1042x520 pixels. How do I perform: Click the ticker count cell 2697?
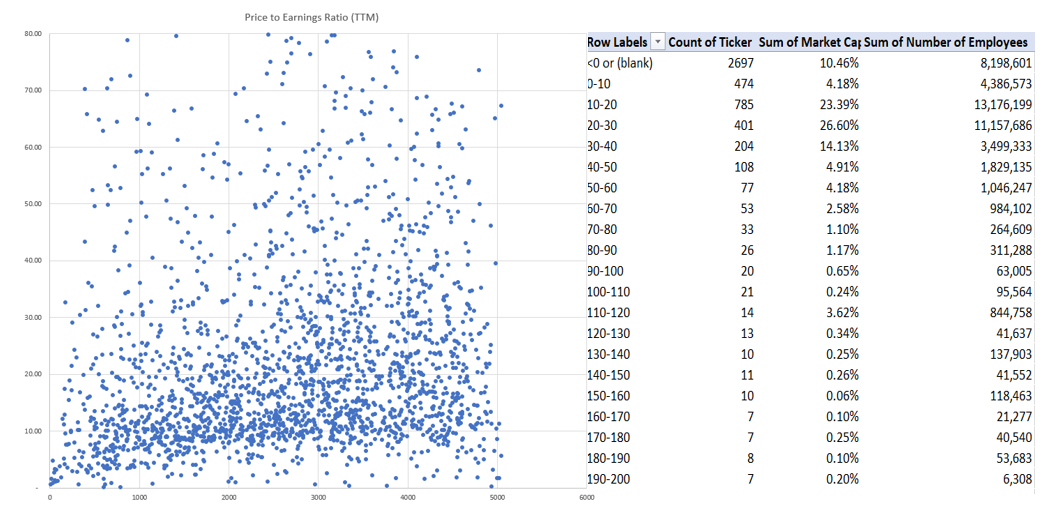point(741,63)
